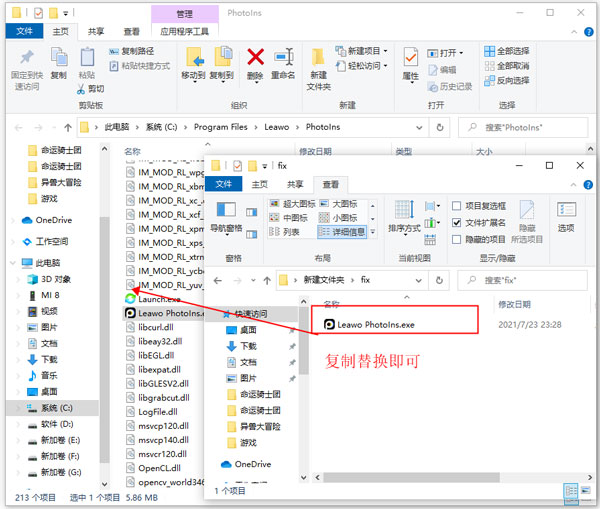Click the horizontal scrollbar in the fix window

[x=411, y=477]
